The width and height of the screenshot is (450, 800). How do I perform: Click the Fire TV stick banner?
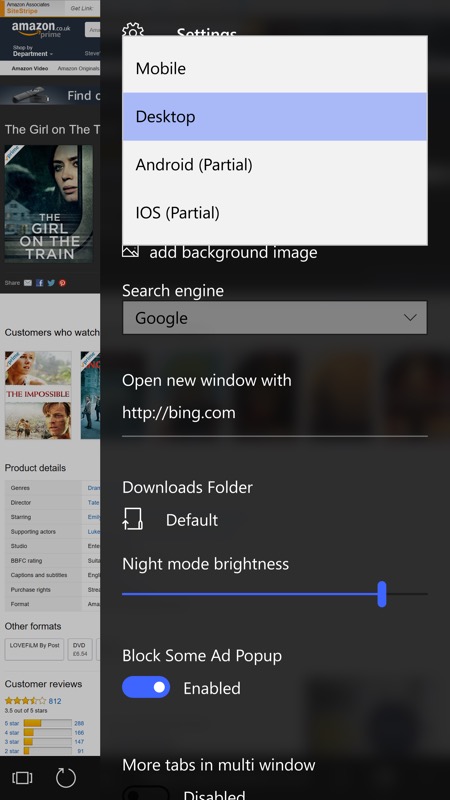(50, 95)
